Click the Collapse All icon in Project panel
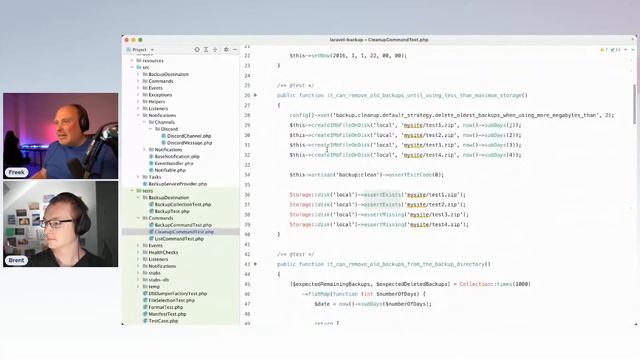 point(215,49)
